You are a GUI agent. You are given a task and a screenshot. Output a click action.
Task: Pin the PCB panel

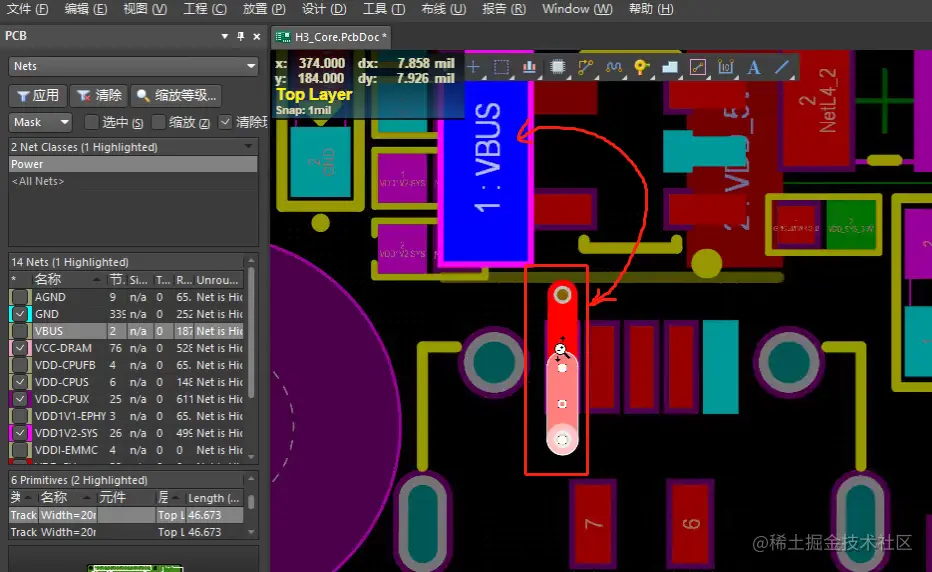pos(240,36)
